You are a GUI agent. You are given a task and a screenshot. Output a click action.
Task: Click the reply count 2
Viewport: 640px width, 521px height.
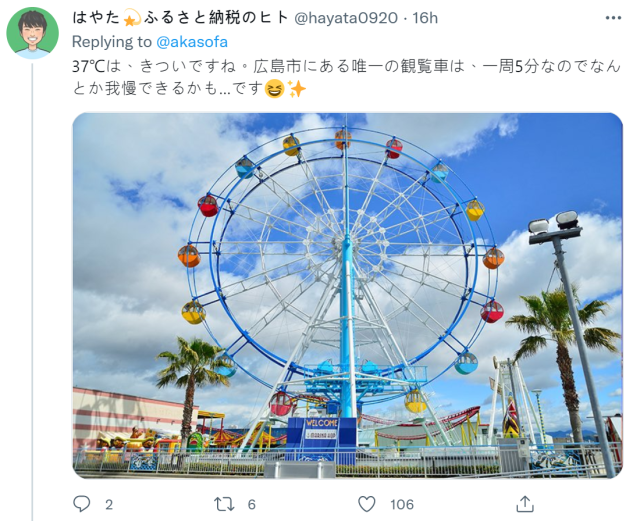click(109, 505)
